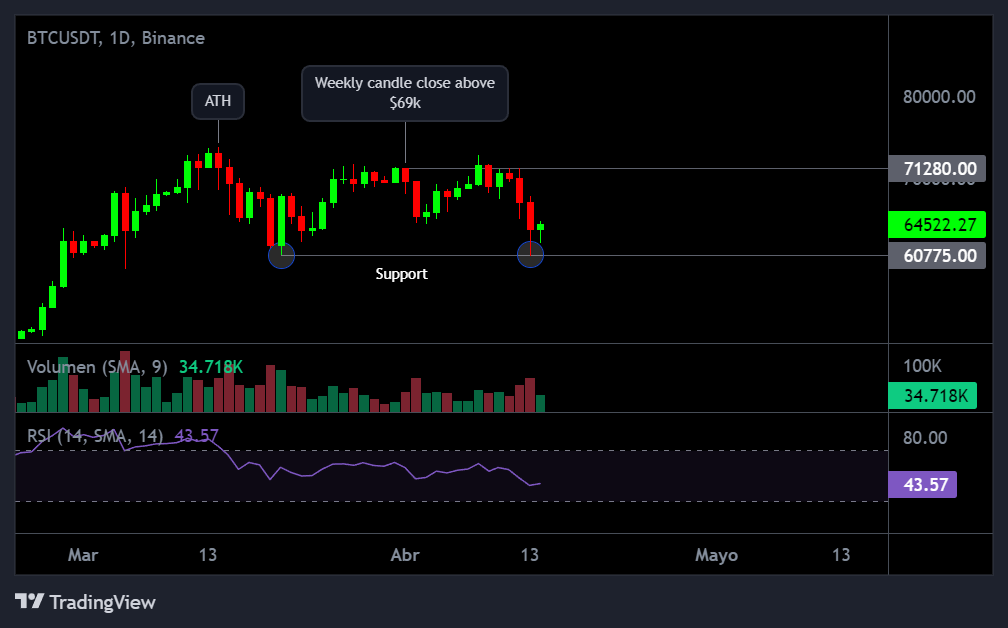Click the Volumen (SMA, 9) indicator legend
Viewport: 1008px width, 628px height.
point(97,367)
